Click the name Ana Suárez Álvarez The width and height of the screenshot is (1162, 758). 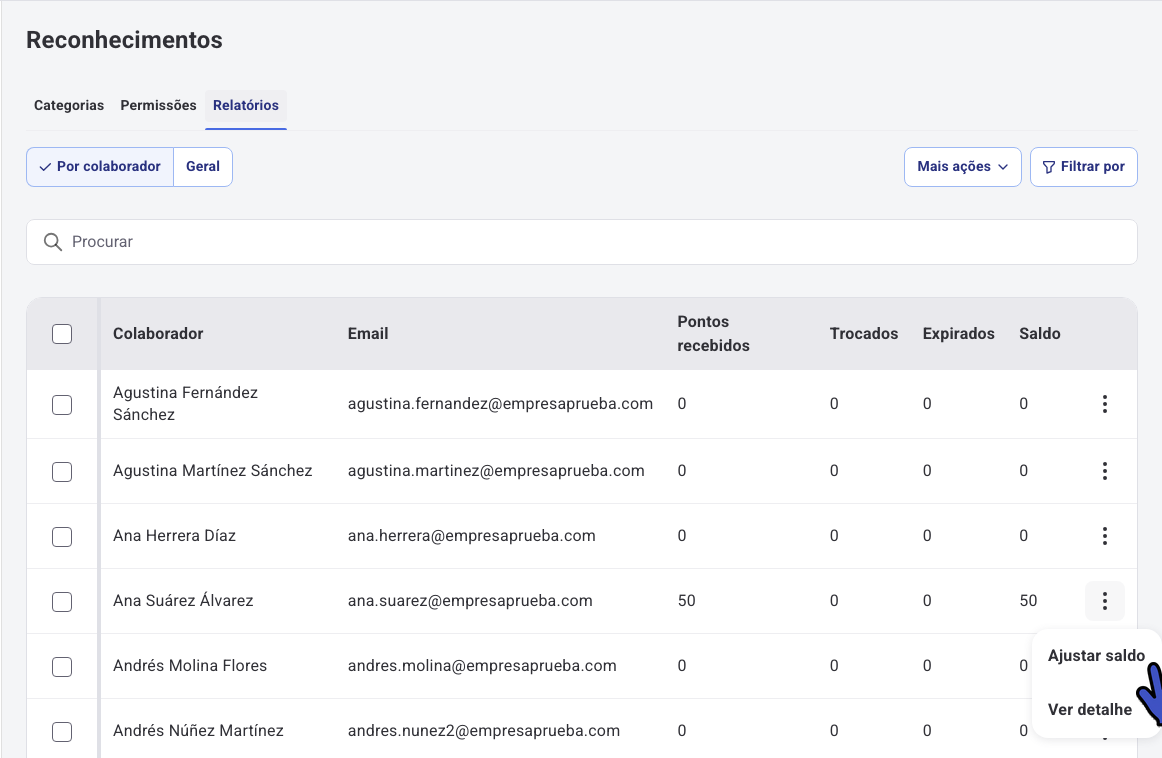(183, 600)
